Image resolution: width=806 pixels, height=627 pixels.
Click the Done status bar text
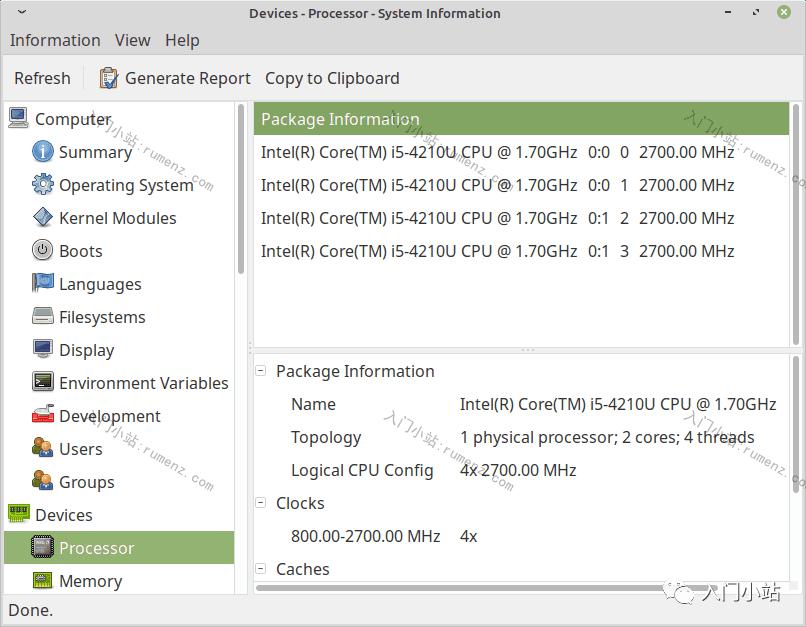click(x=31, y=610)
